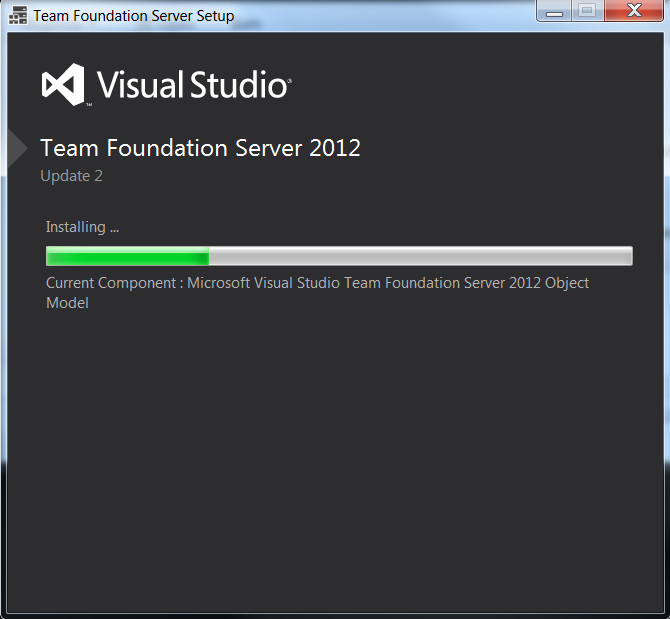670x619 pixels.
Task: Click the "Update 2" subtitle text
Action: coord(71,176)
